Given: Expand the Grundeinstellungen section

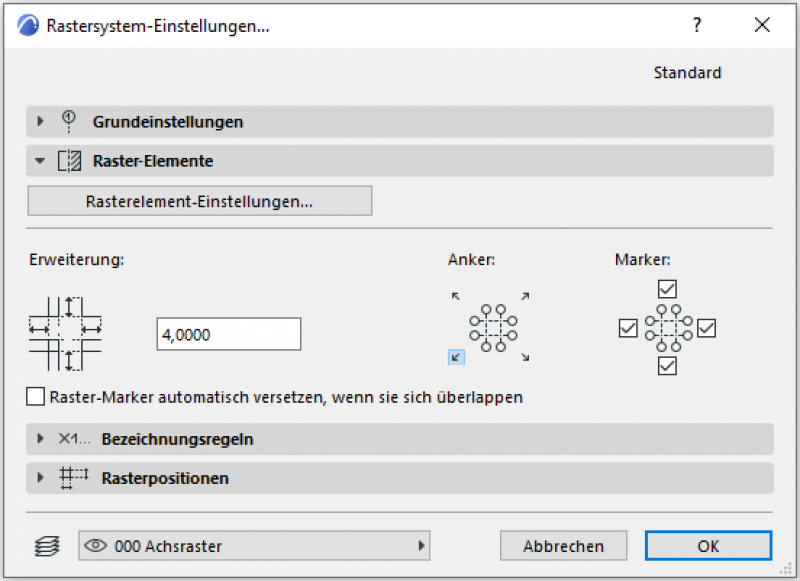Looking at the screenshot, I should (41, 122).
